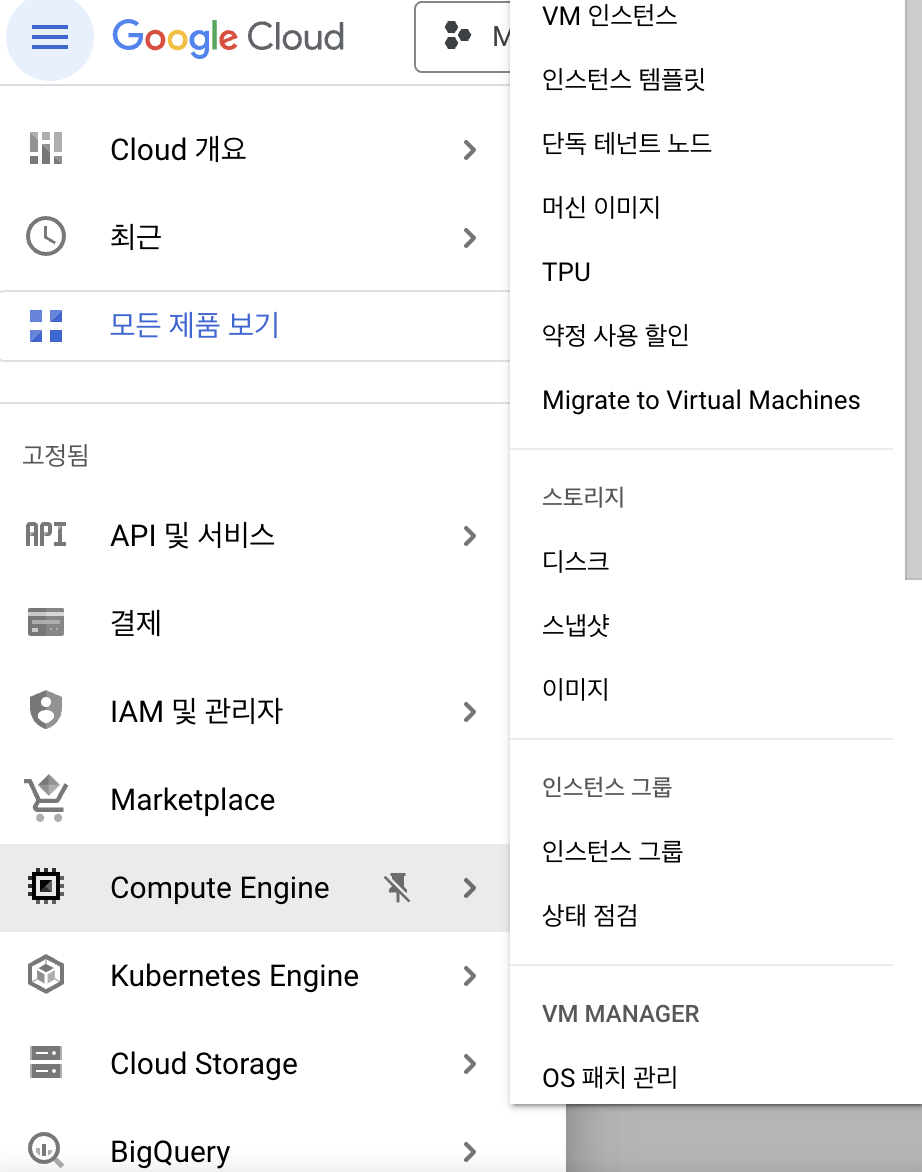Open 단독 테넌트 노드
Image resolution: width=922 pixels, height=1172 pixels.
coord(626,143)
